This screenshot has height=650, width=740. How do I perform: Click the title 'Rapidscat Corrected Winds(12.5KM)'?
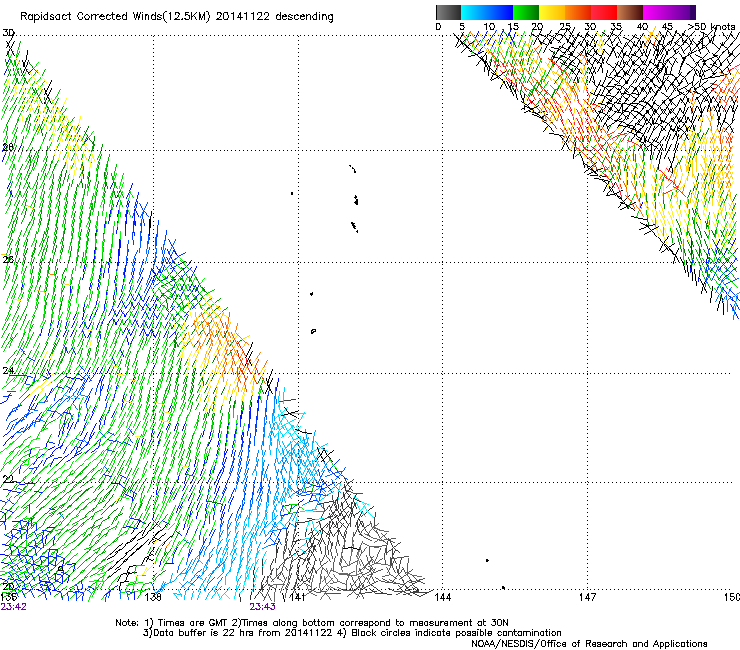(x=115, y=17)
